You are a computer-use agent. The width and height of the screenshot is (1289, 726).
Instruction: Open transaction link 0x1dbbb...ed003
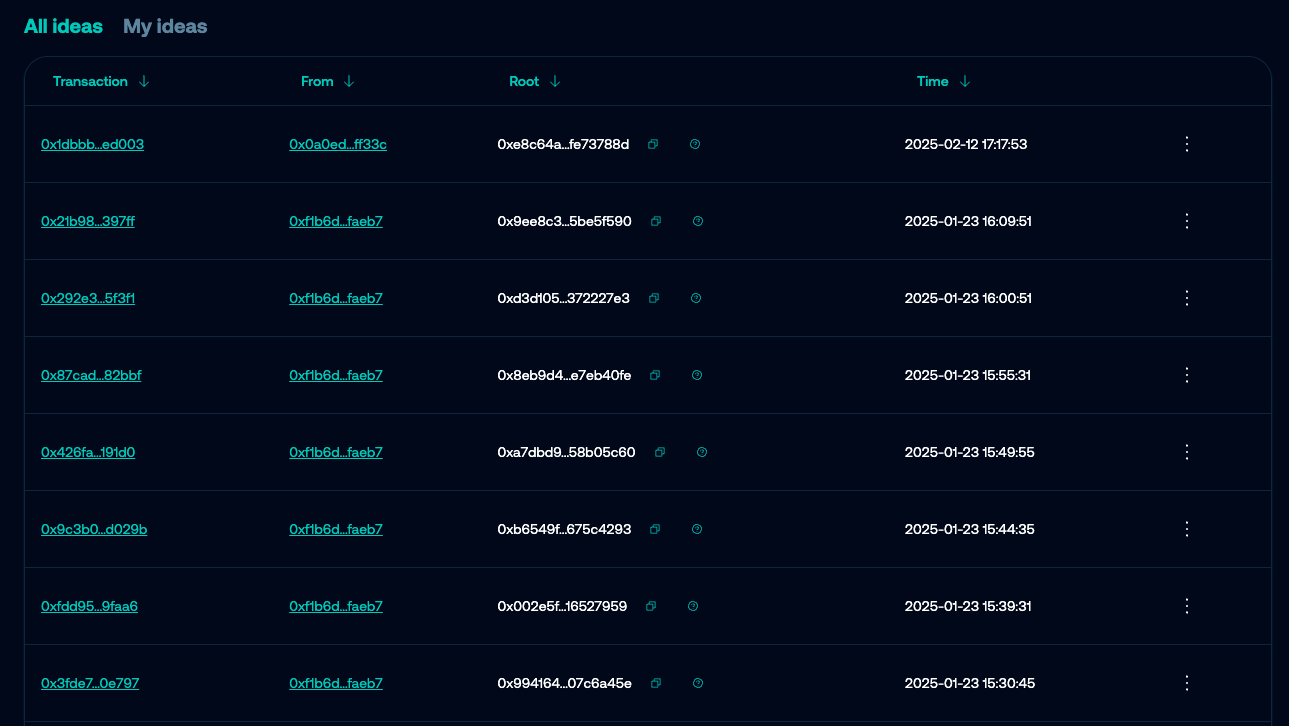(x=92, y=144)
